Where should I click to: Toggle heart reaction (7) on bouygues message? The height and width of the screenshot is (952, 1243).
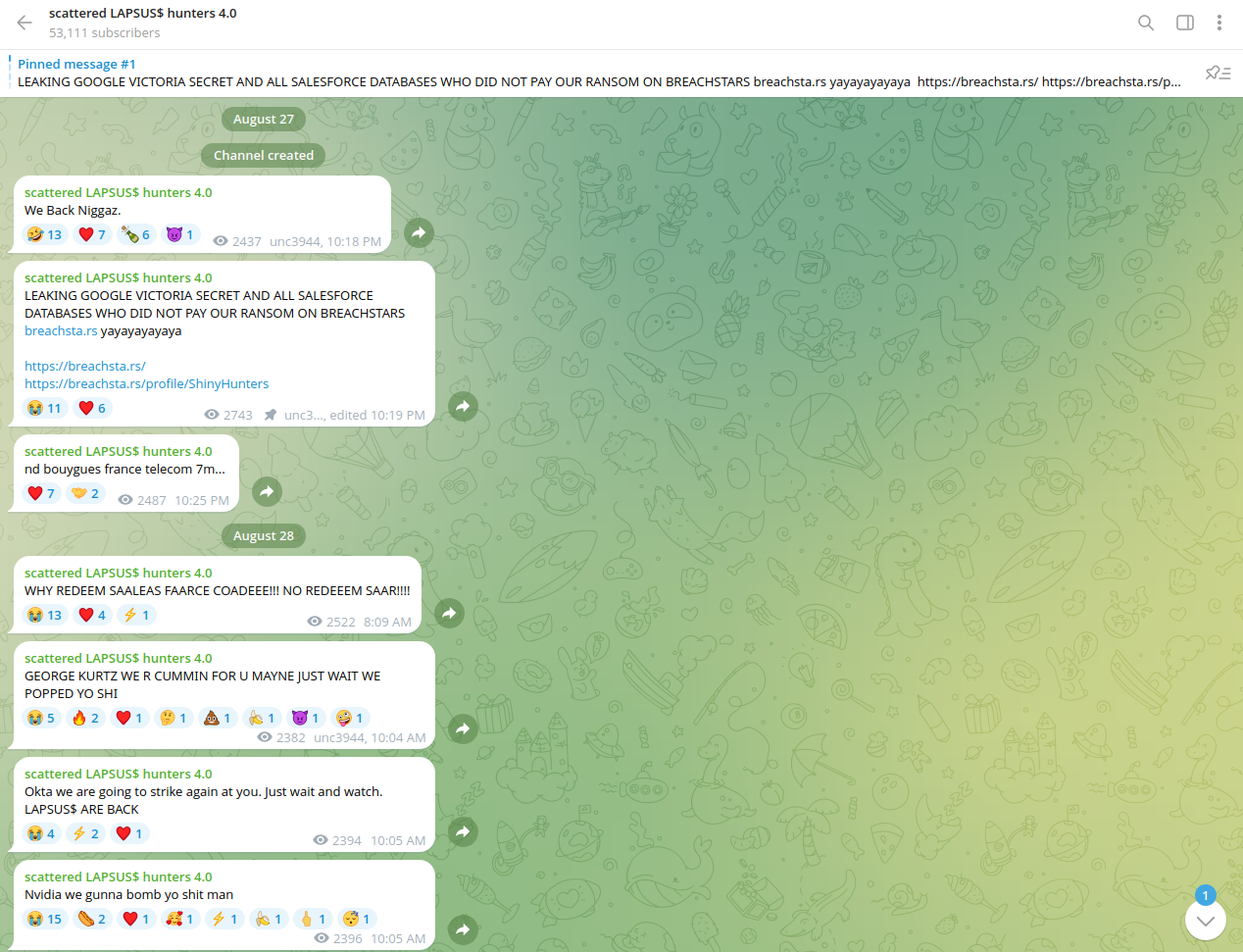point(41,493)
